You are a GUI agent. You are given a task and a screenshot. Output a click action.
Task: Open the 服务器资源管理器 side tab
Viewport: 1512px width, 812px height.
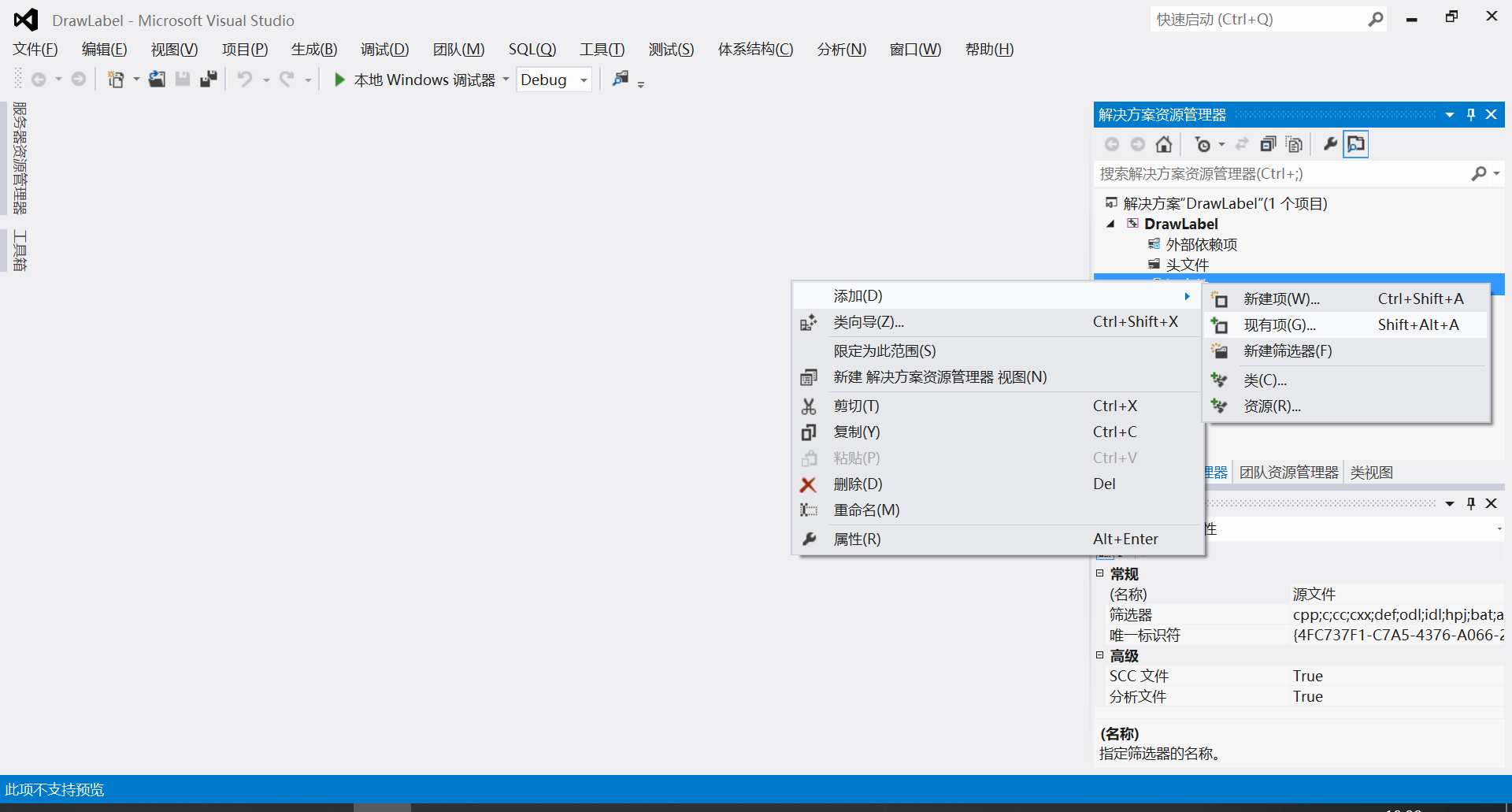pos(20,158)
